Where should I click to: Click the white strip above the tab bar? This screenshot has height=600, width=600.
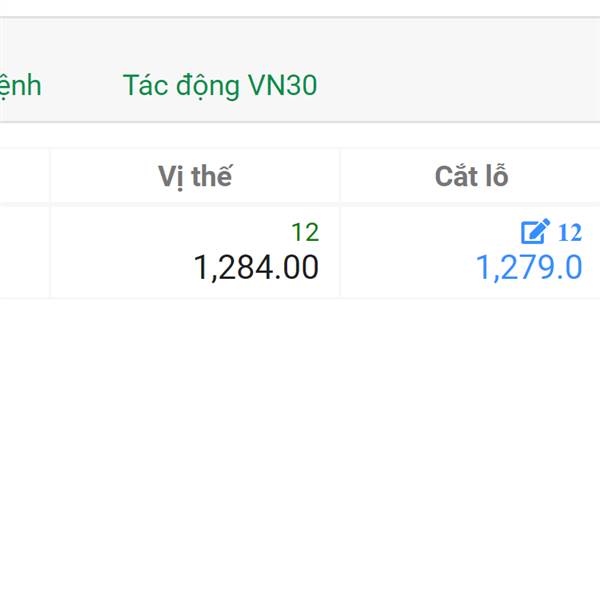300,8
